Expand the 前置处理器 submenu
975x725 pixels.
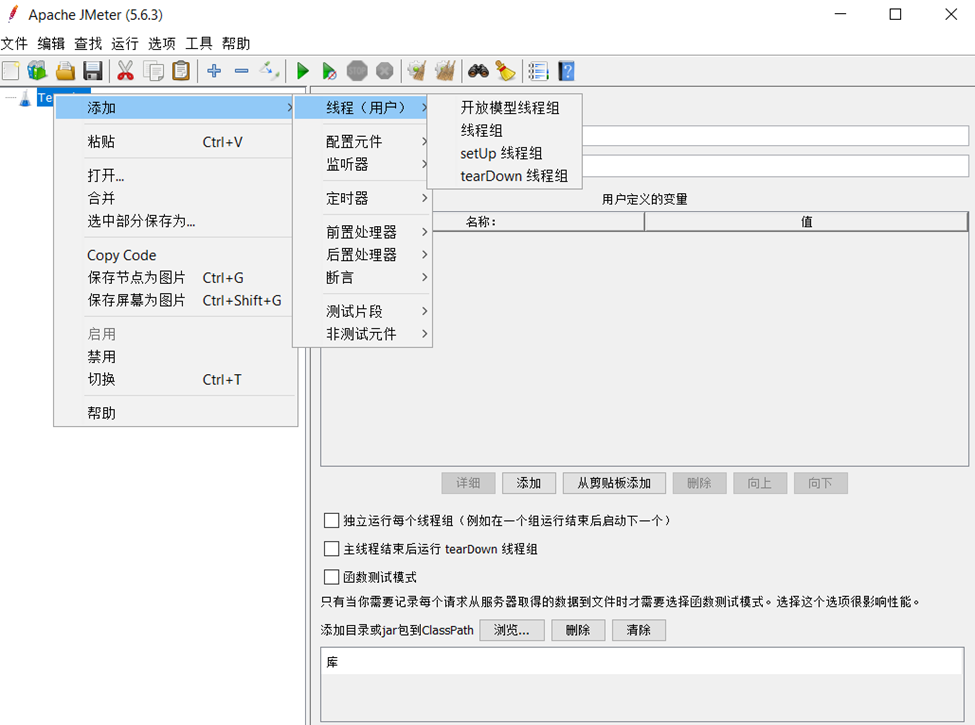tap(362, 232)
